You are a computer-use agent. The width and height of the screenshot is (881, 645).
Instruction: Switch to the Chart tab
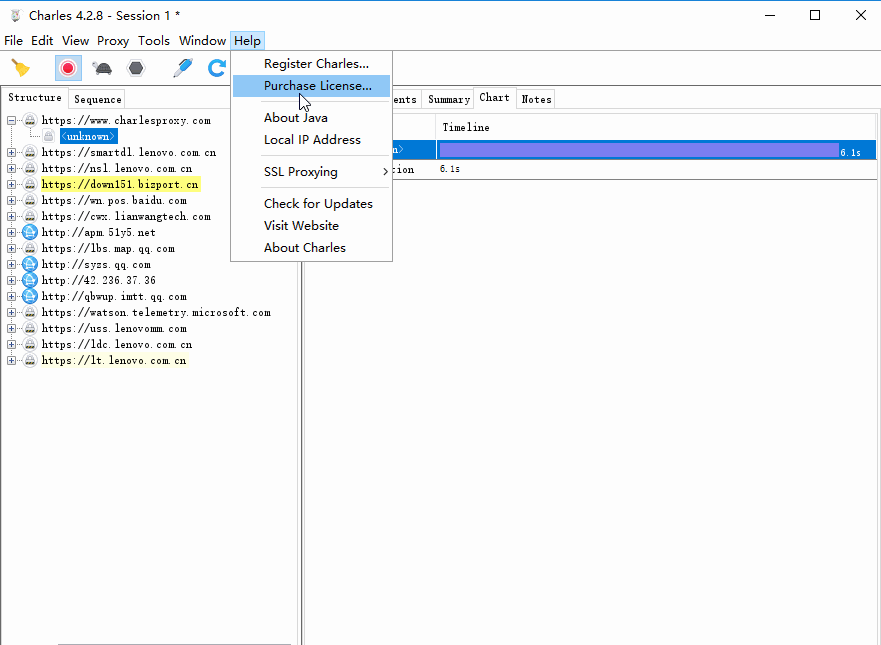(494, 98)
